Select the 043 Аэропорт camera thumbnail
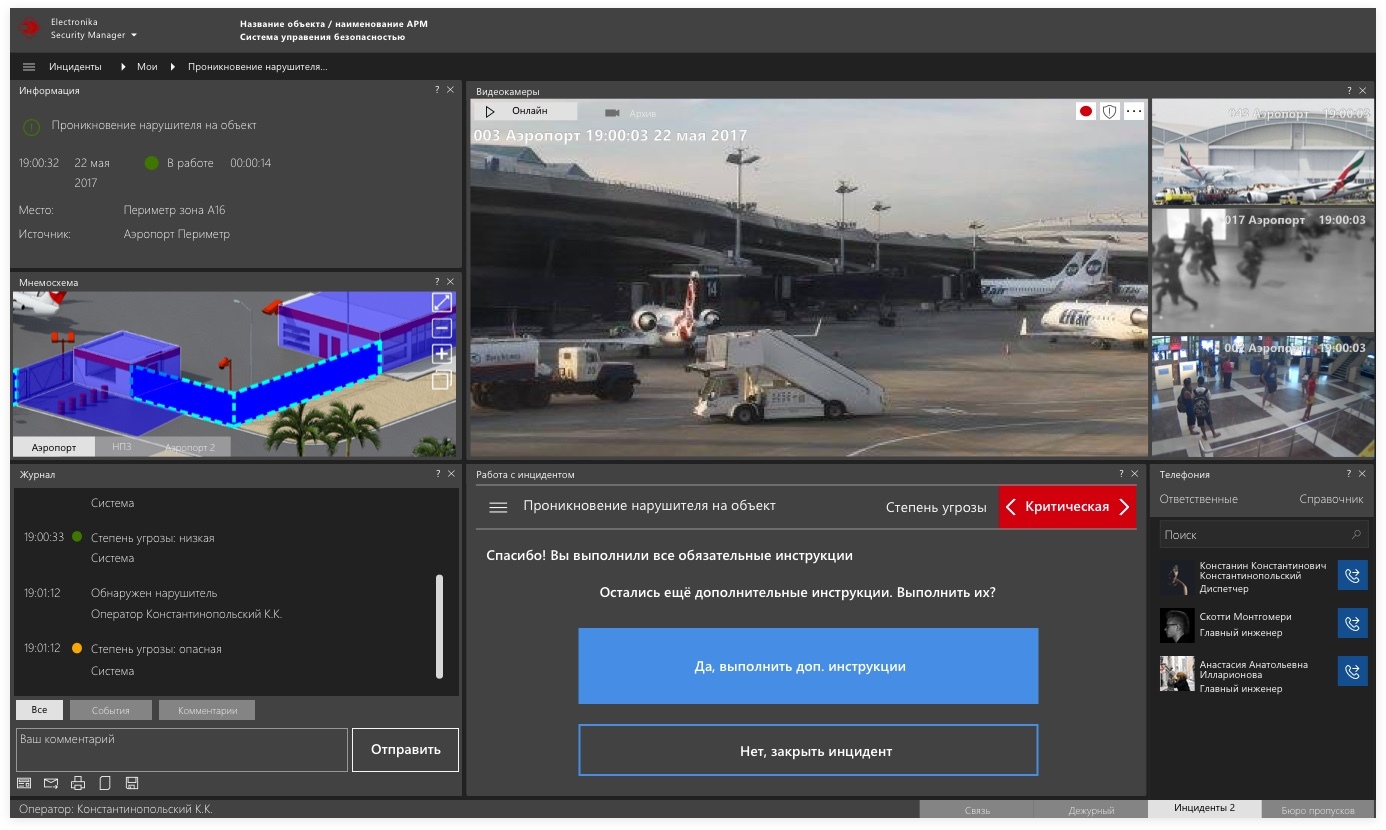This screenshot has width=1386, height=830. point(1263,152)
